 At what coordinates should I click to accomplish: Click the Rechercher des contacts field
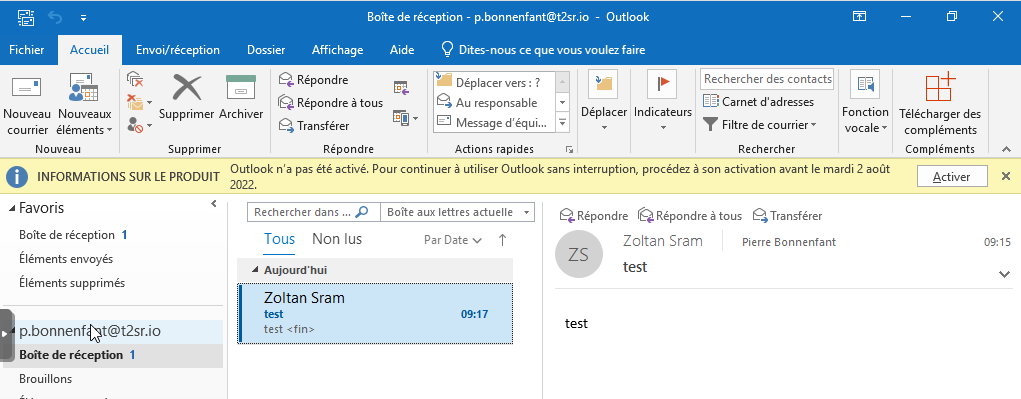[767, 79]
